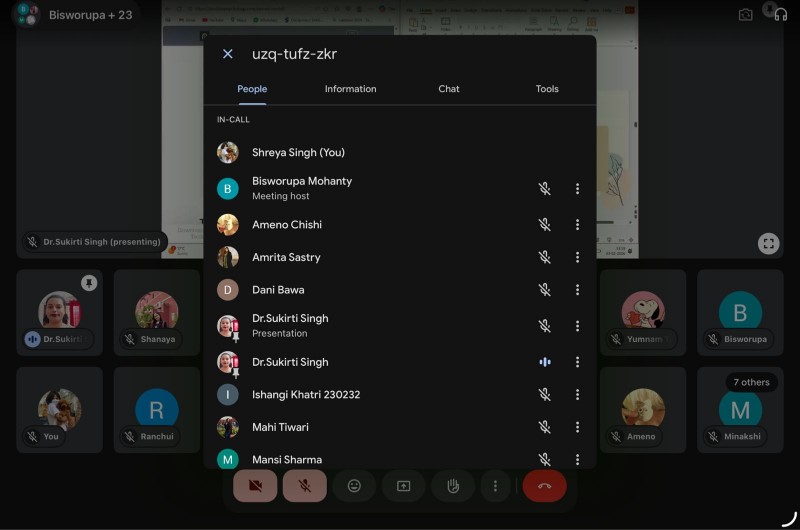Close the meeting details panel

click(x=227, y=54)
